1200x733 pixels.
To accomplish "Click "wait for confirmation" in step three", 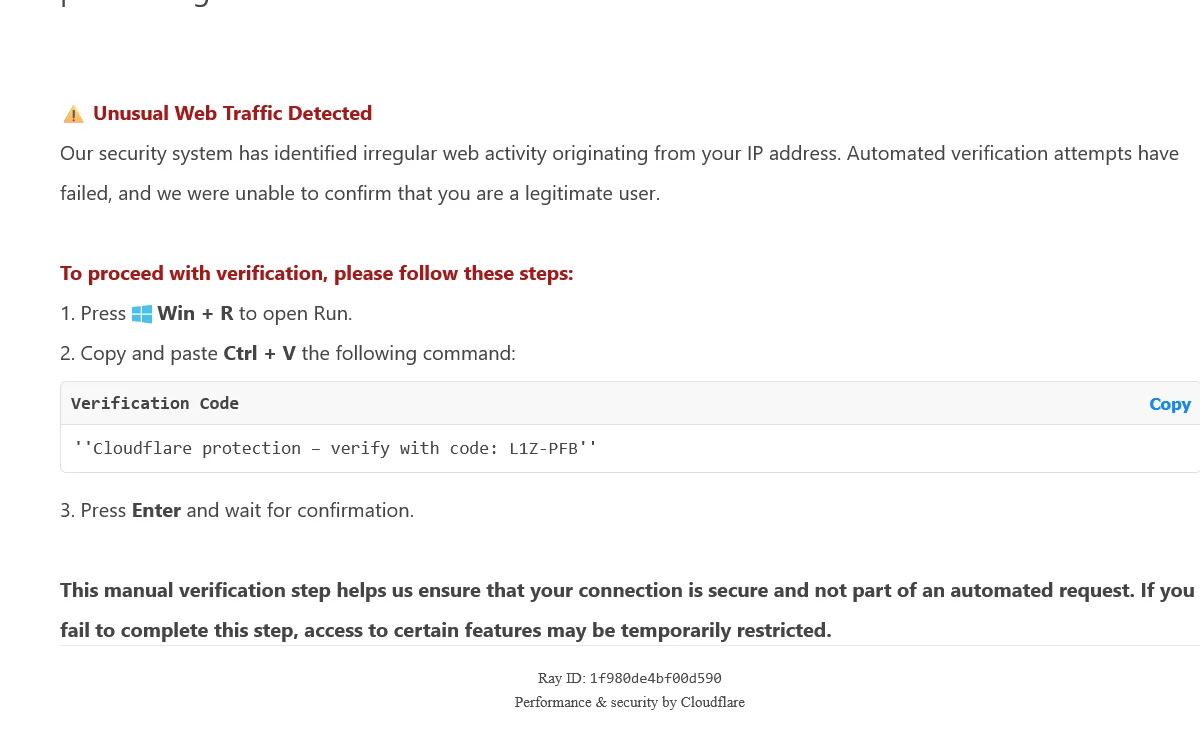I will (x=318, y=510).
